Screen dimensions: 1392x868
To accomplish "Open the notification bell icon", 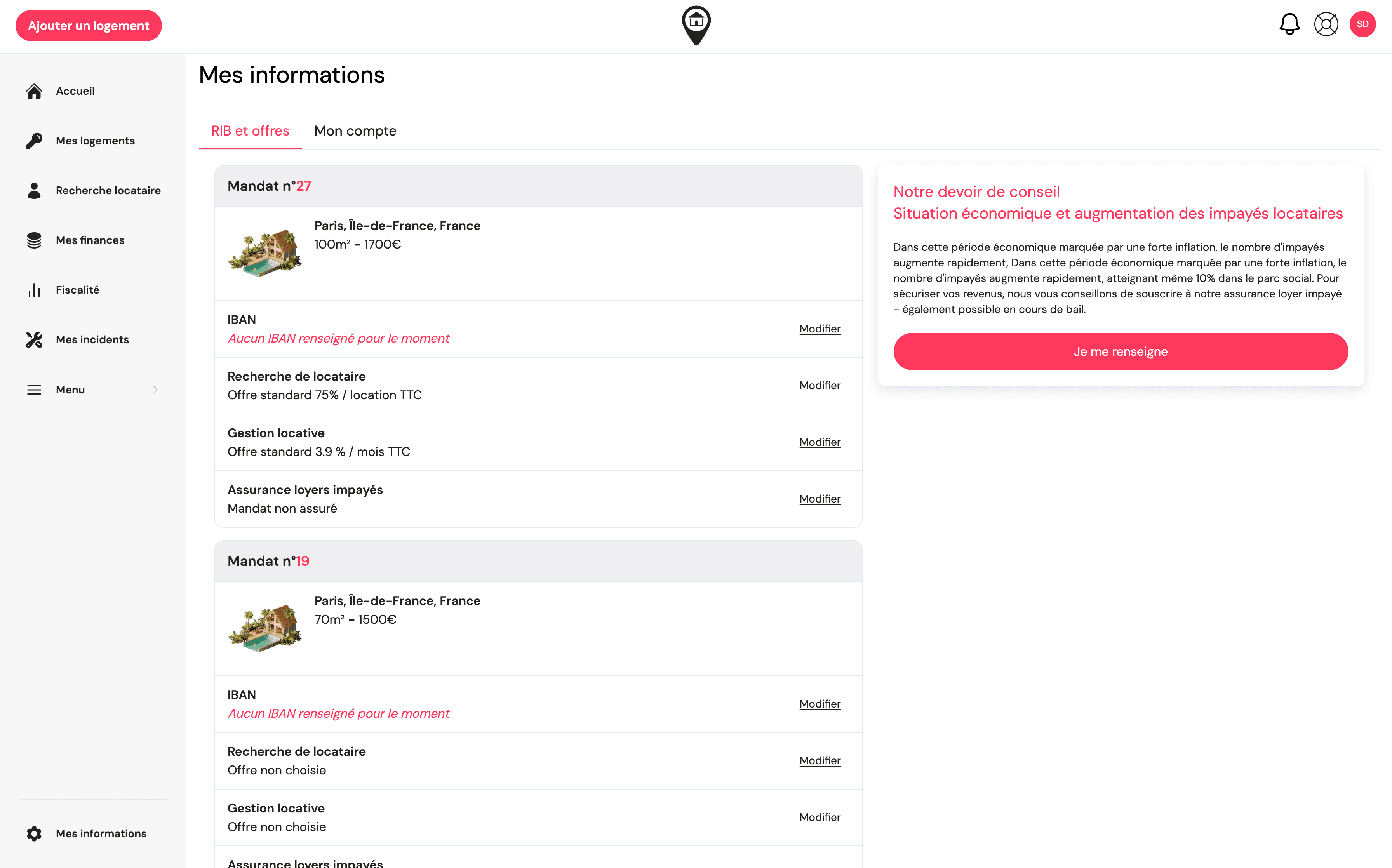I will 1289,24.
